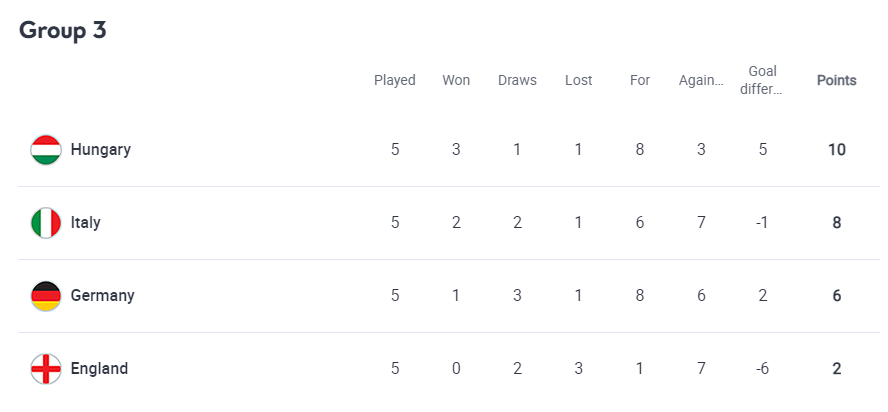Screen dimensions: 888x412
Task: Click England's goal difference of -6
Action: pyautogui.click(x=763, y=369)
